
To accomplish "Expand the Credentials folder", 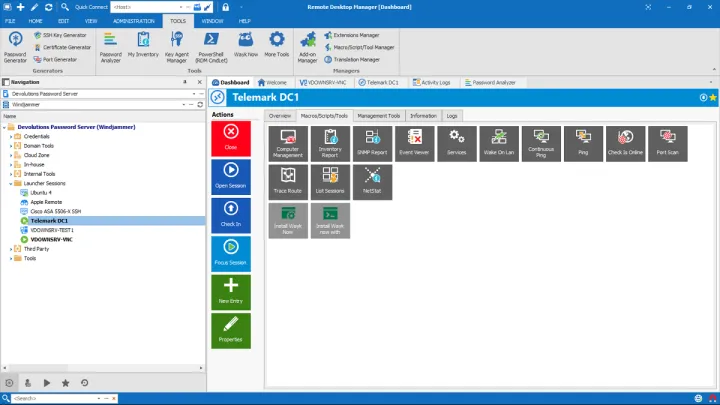I will click(x=11, y=136).
